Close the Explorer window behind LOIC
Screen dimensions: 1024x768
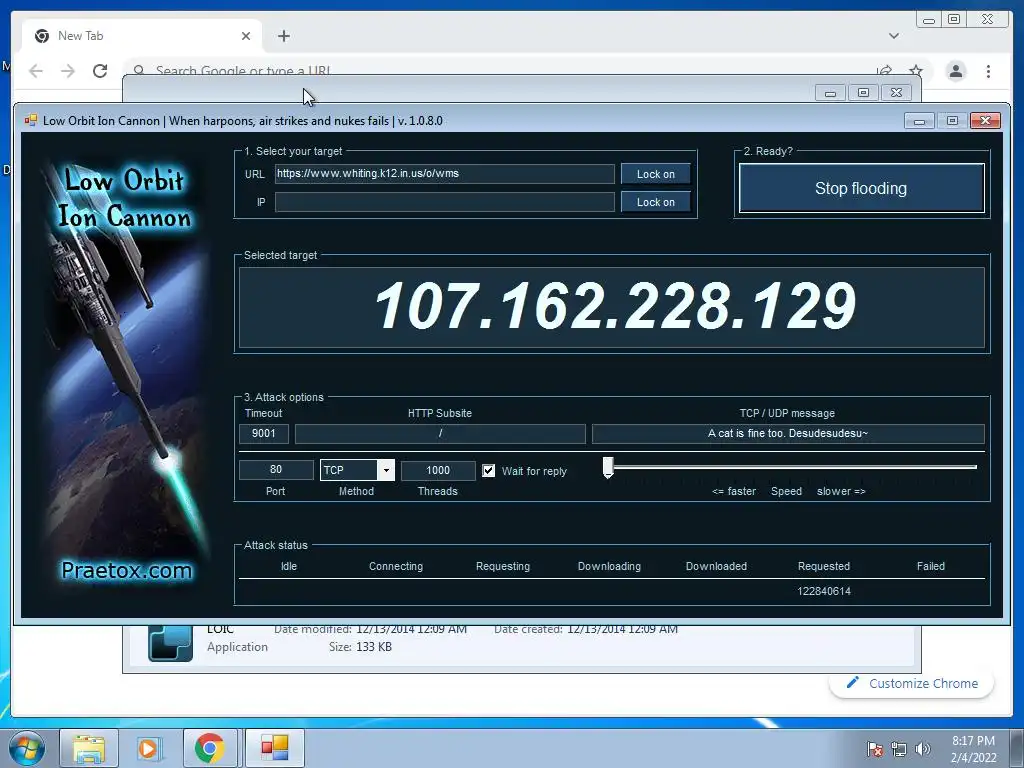click(x=897, y=93)
